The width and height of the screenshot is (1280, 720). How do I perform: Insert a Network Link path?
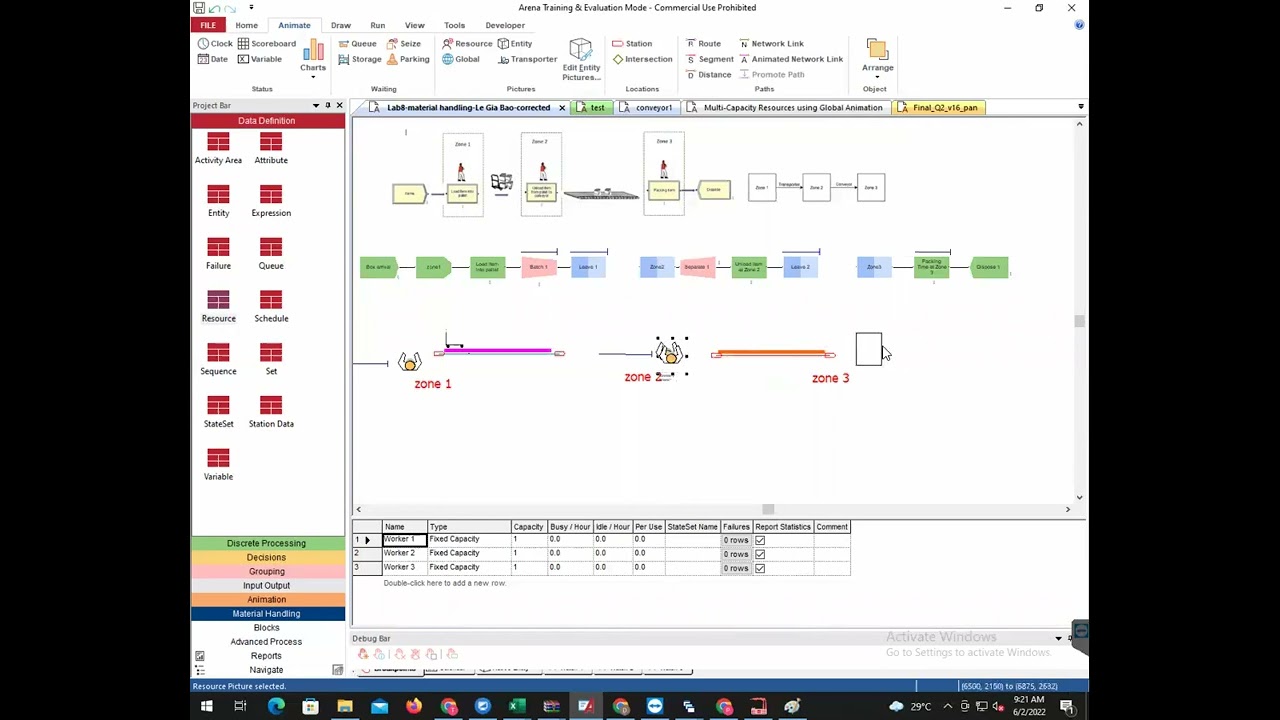[x=771, y=44]
